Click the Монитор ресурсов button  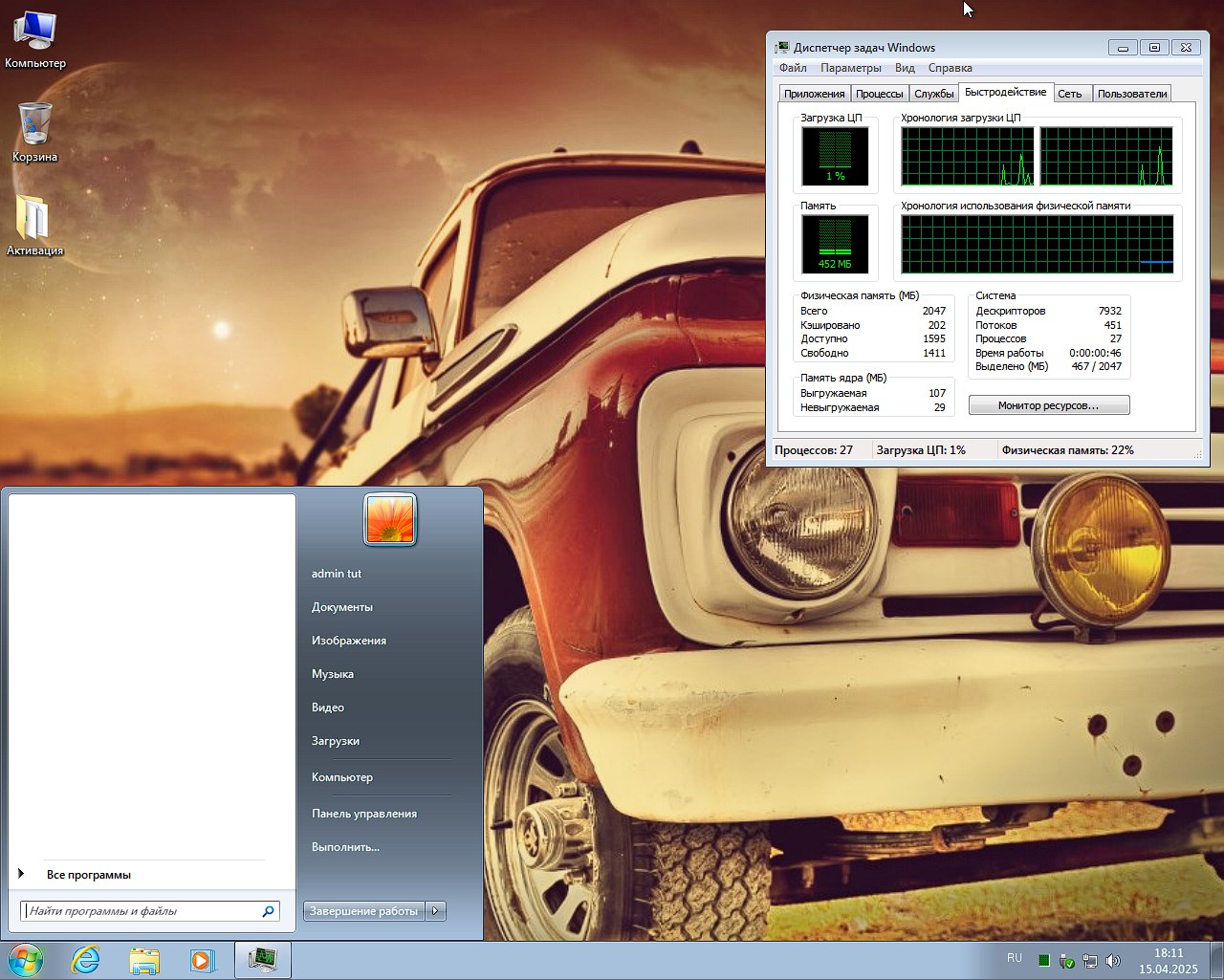[1048, 405]
